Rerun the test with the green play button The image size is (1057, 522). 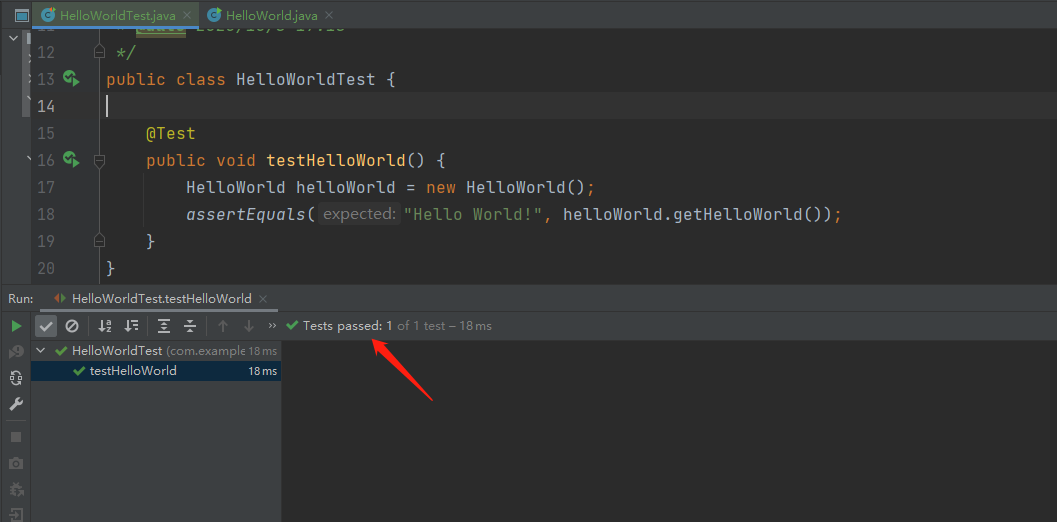16,326
